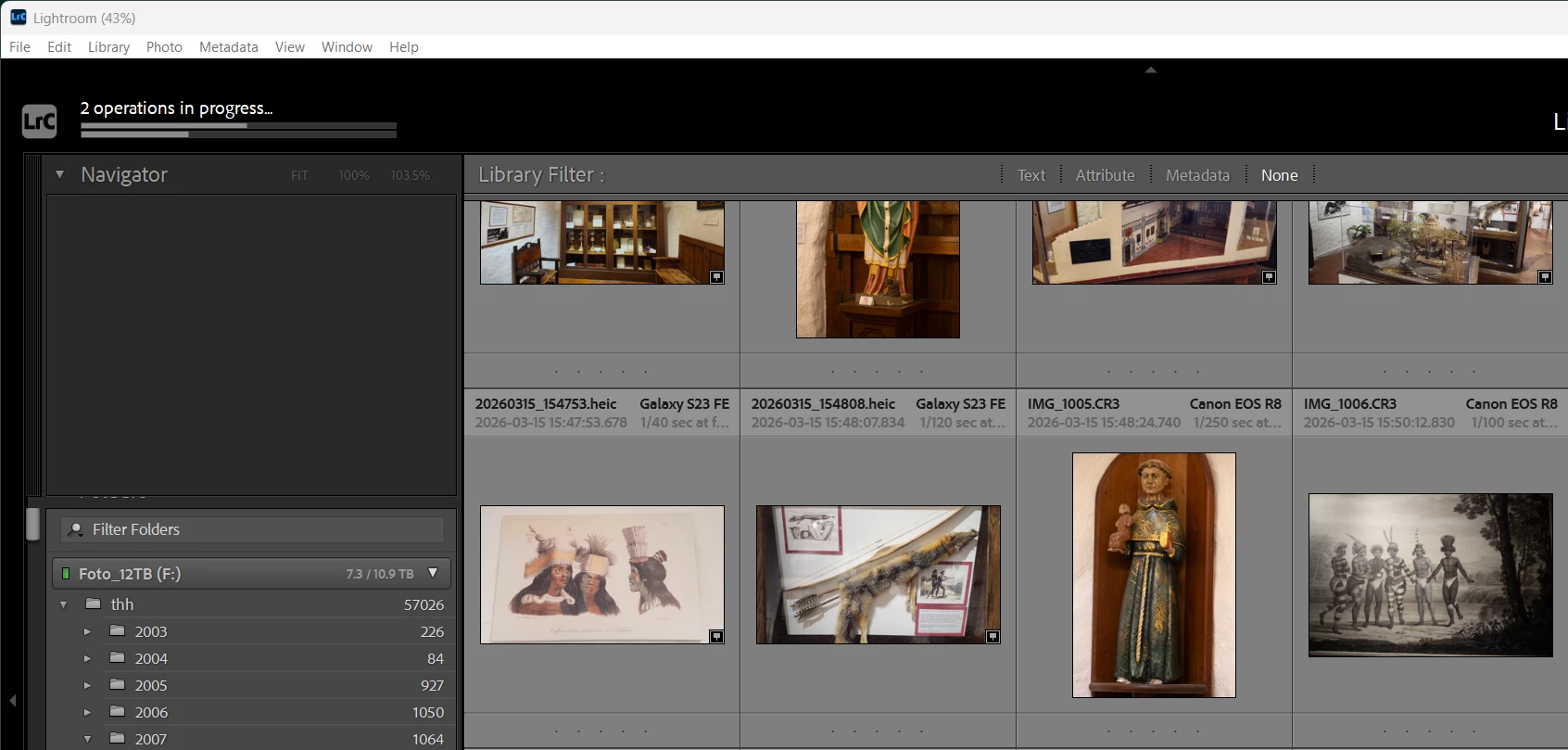This screenshot has height=750, width=1568.
Task: Open the Help menu
Action: (x=404, y=46)
